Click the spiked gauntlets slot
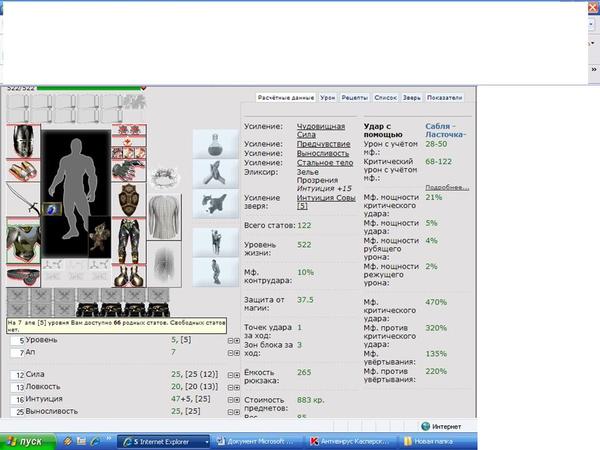This screenshot has height=450, width=600. point(129,170)
